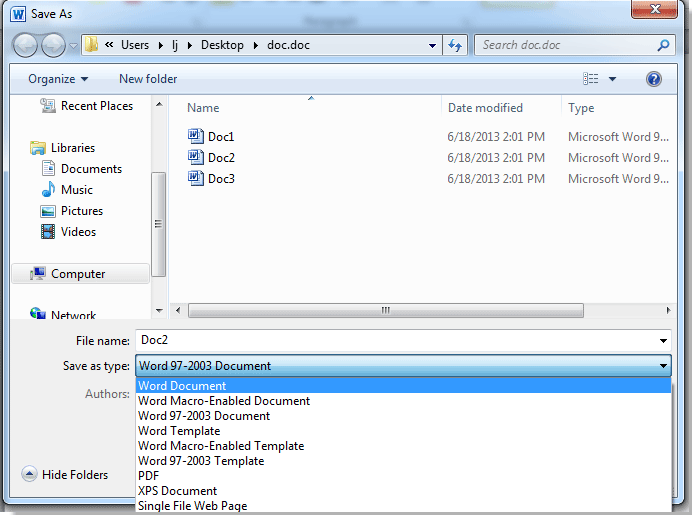The image size is (692, 515).
Task: Open the Organize dropdown menu
Action: pos(58,79)
